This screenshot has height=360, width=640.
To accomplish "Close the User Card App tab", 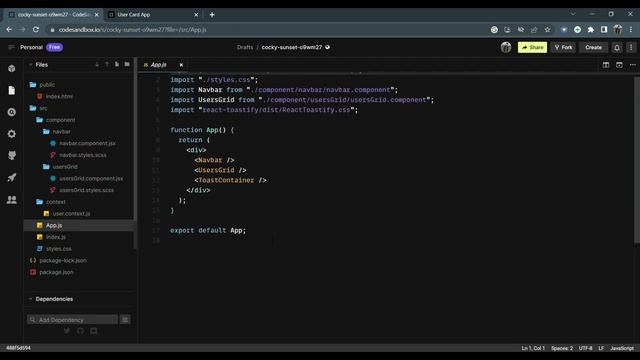I will [196, 15].
